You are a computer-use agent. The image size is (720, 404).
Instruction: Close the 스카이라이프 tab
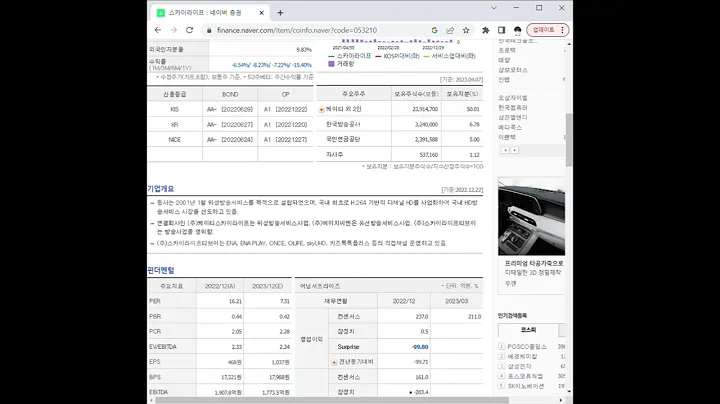(x=261, y=13)
